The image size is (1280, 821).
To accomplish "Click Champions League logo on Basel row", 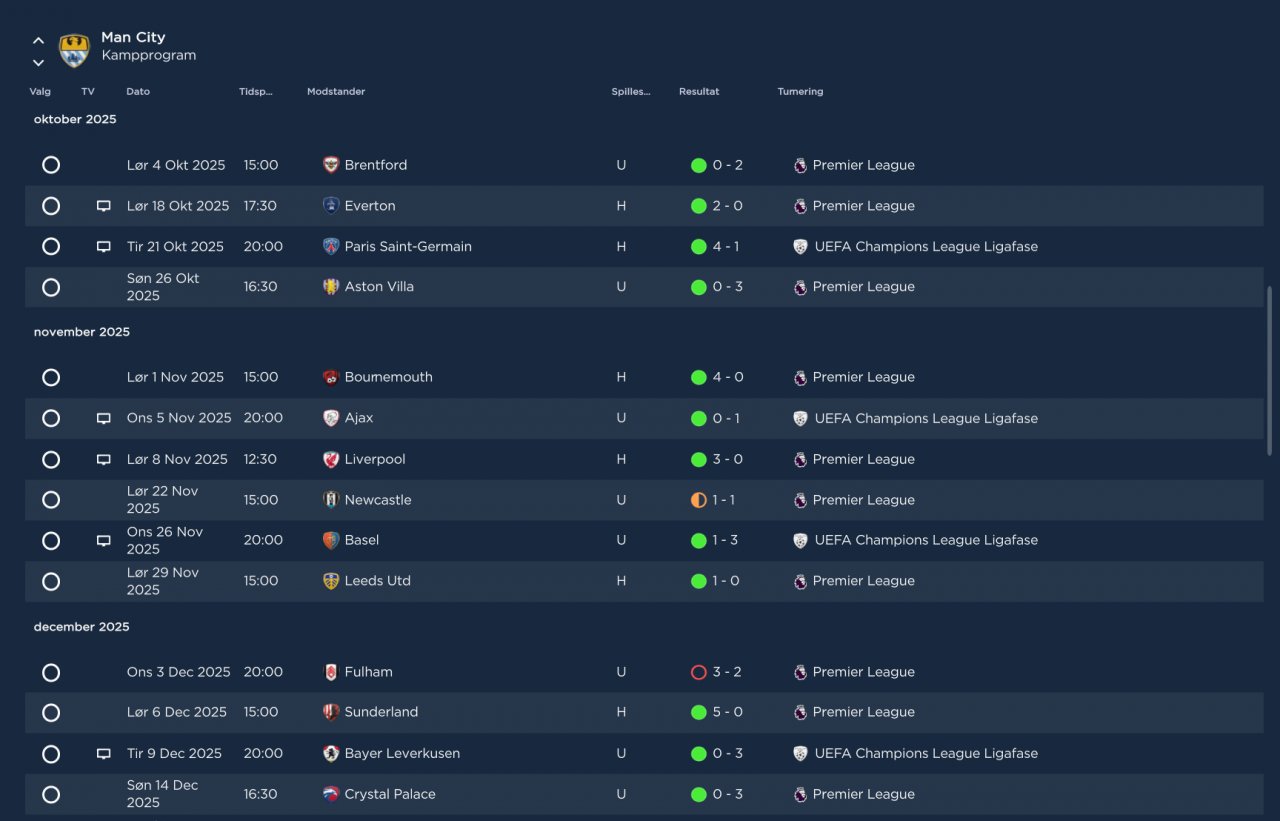I will point(800,540).
